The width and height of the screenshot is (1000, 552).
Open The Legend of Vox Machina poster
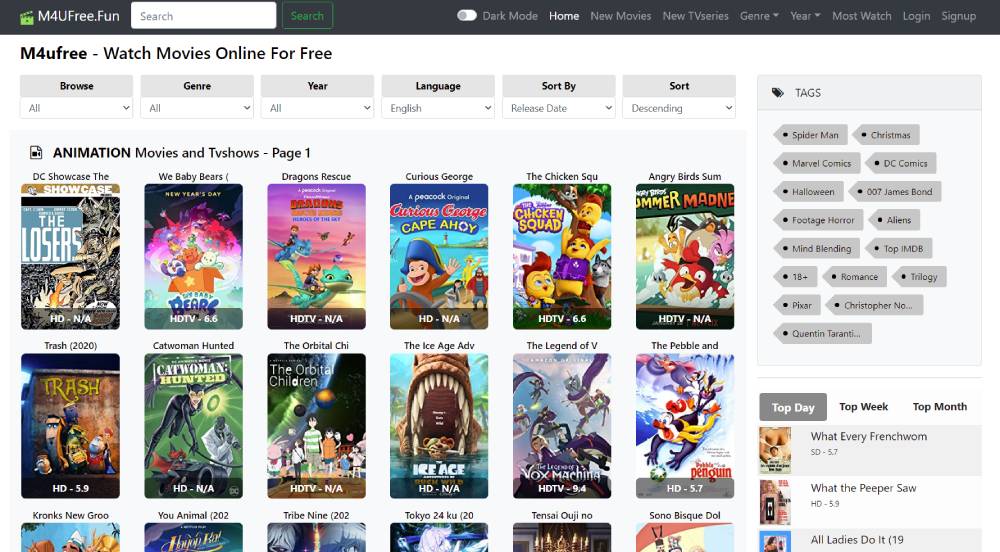pyautogui.click(x=562, y=426)
